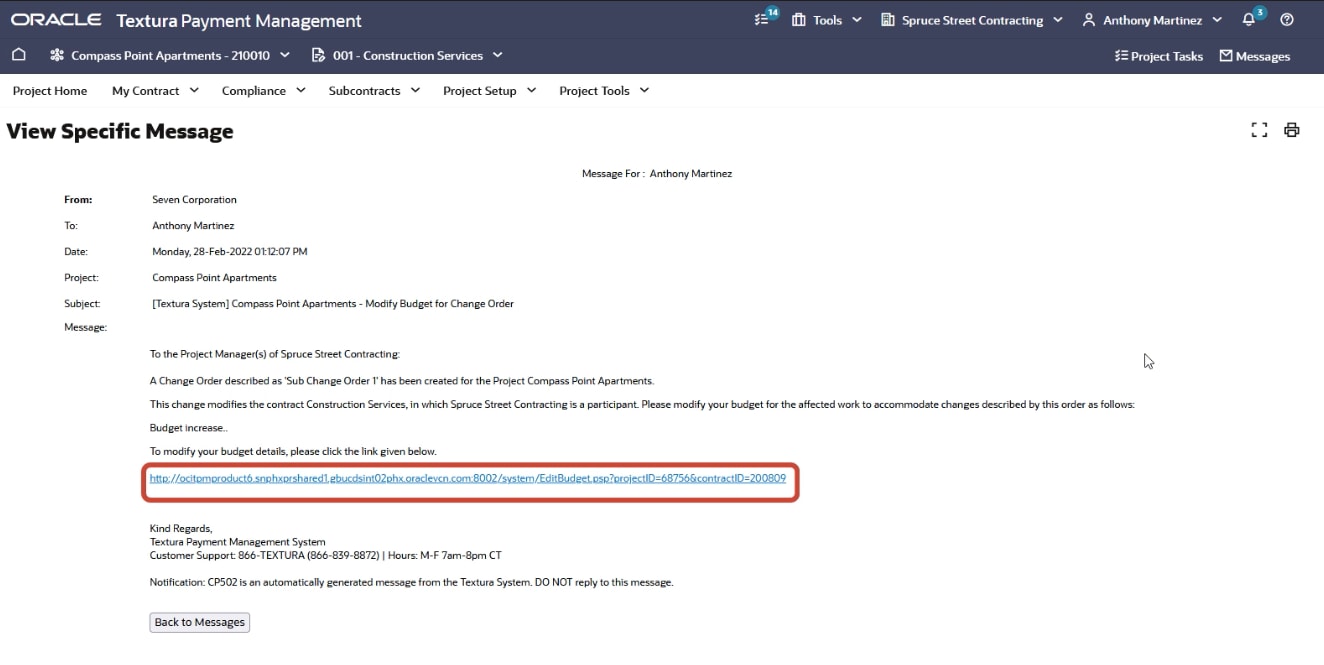Image resolution: width=1324 pixels, height=665 pixels.
Task: Go to Project Home
Action: click(x=50, y=90)
